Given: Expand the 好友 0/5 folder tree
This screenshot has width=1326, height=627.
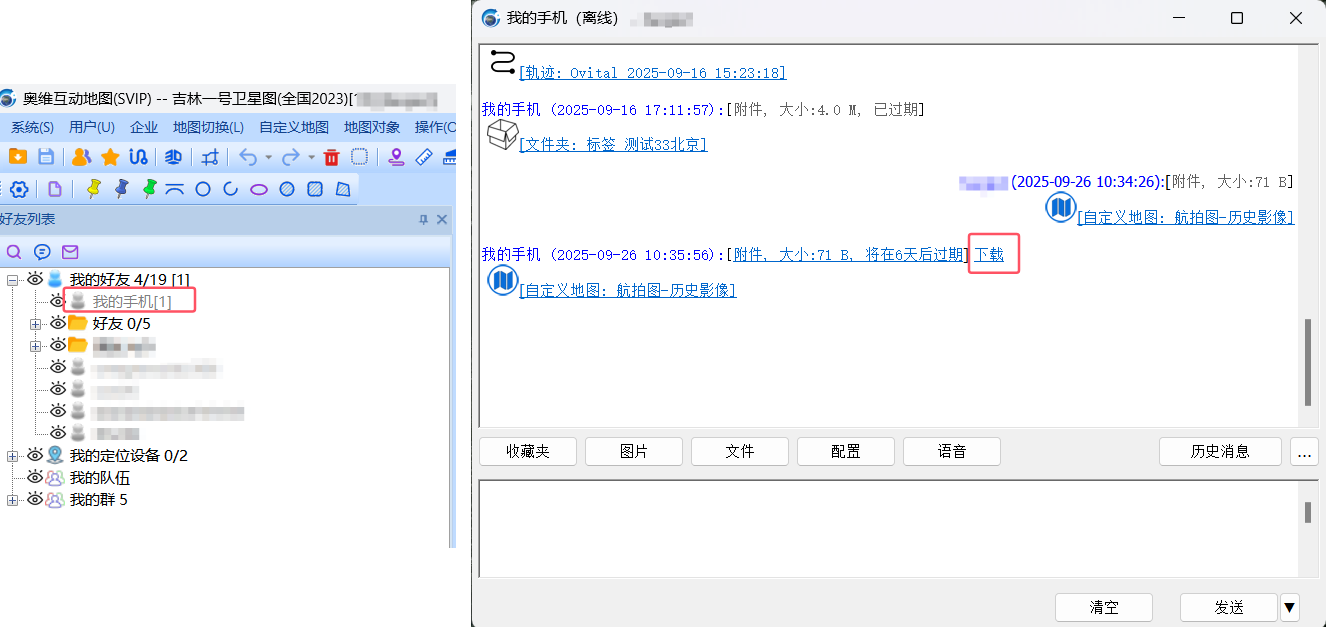Looking at the screenshot, I should [35, 323].
